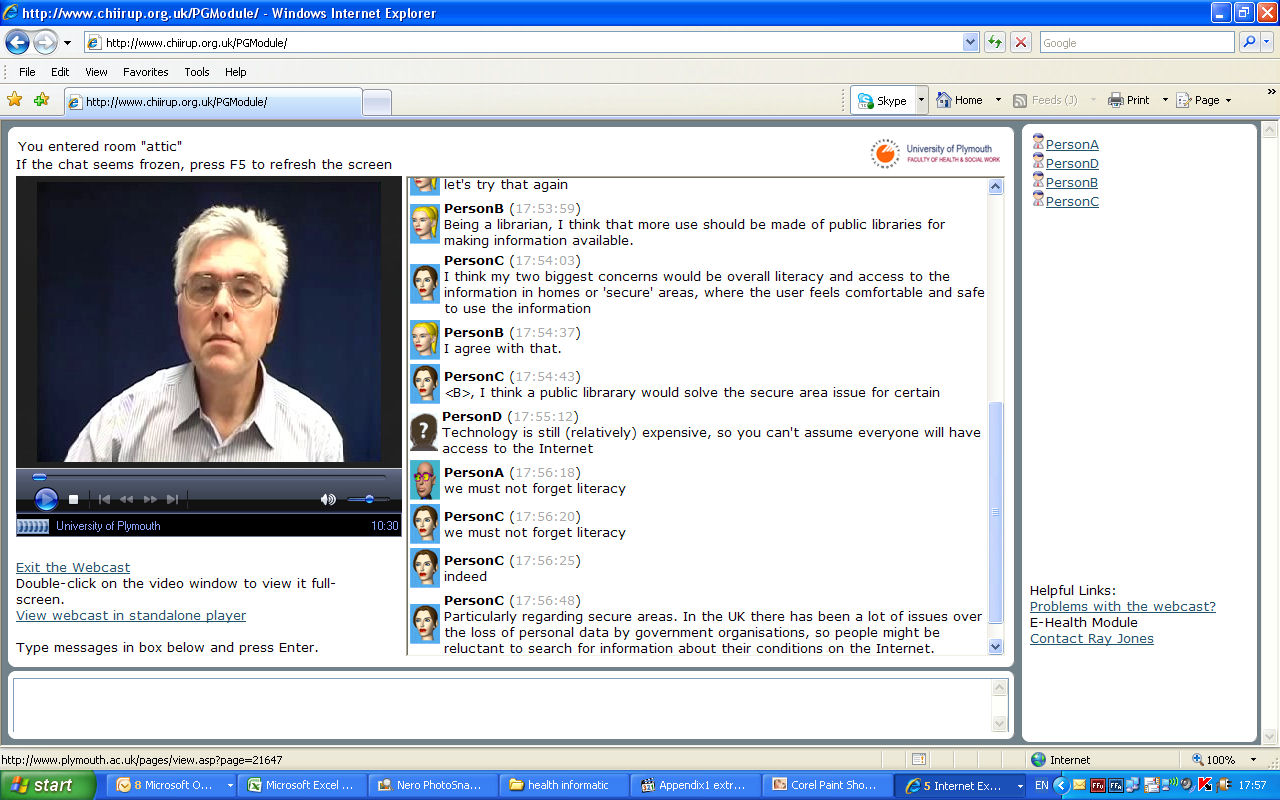Image resolution: width=1280 pixels, height=800 pixels.
Task: Open the Tools menu
Action: (196, 72)
